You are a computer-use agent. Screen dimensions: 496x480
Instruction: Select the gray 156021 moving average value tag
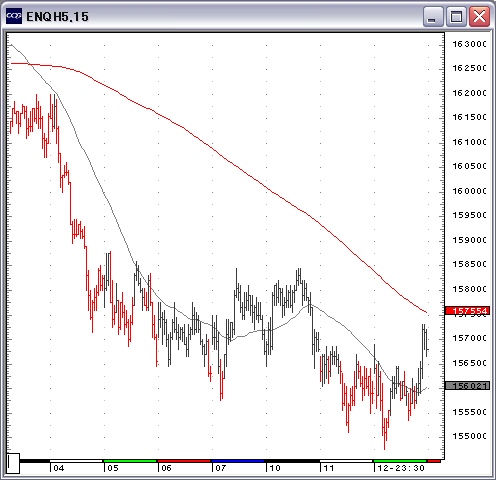tap(467, 386)
